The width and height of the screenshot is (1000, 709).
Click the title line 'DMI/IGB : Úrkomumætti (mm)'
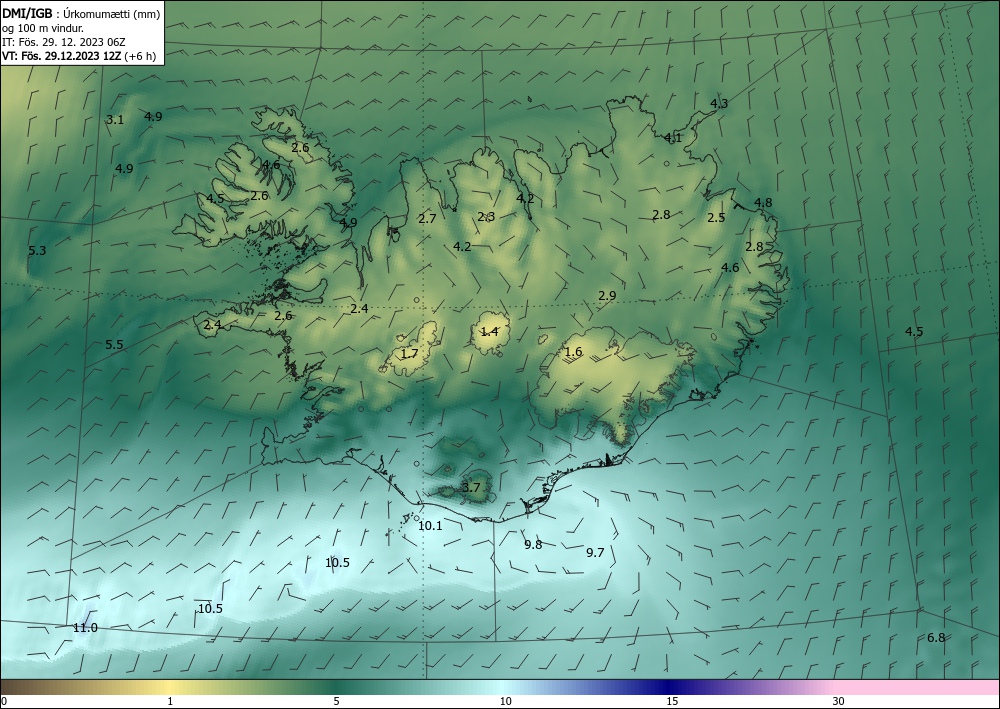tap(81, 13)
